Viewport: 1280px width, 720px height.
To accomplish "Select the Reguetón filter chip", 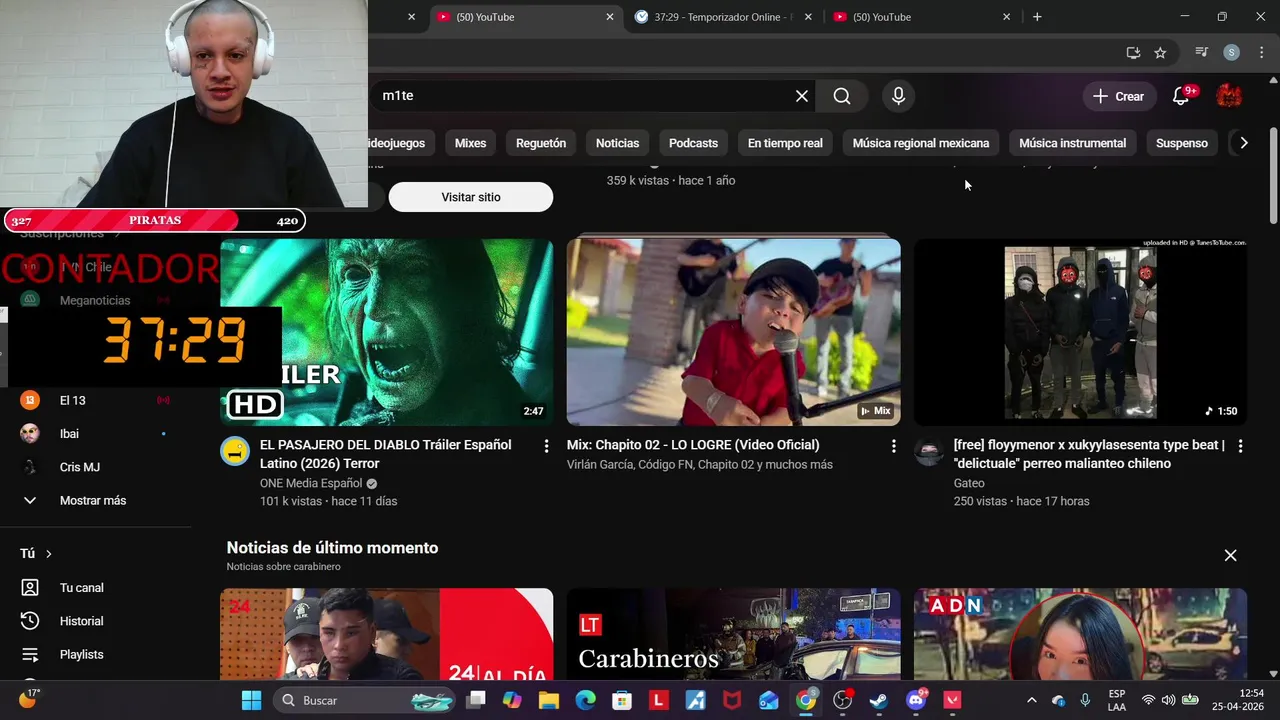I will coord(541,143).
